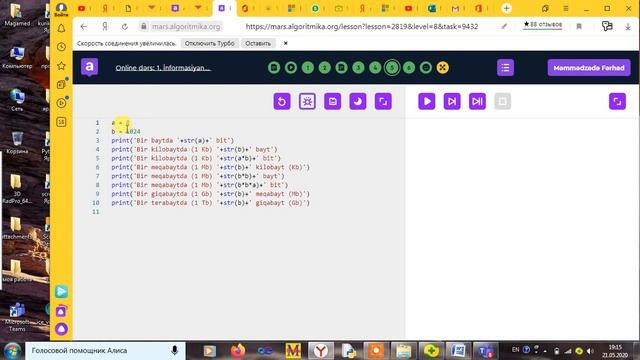
Task: Click the Yandex Я home icon in address bar
Action: click(x=105, y=27)
